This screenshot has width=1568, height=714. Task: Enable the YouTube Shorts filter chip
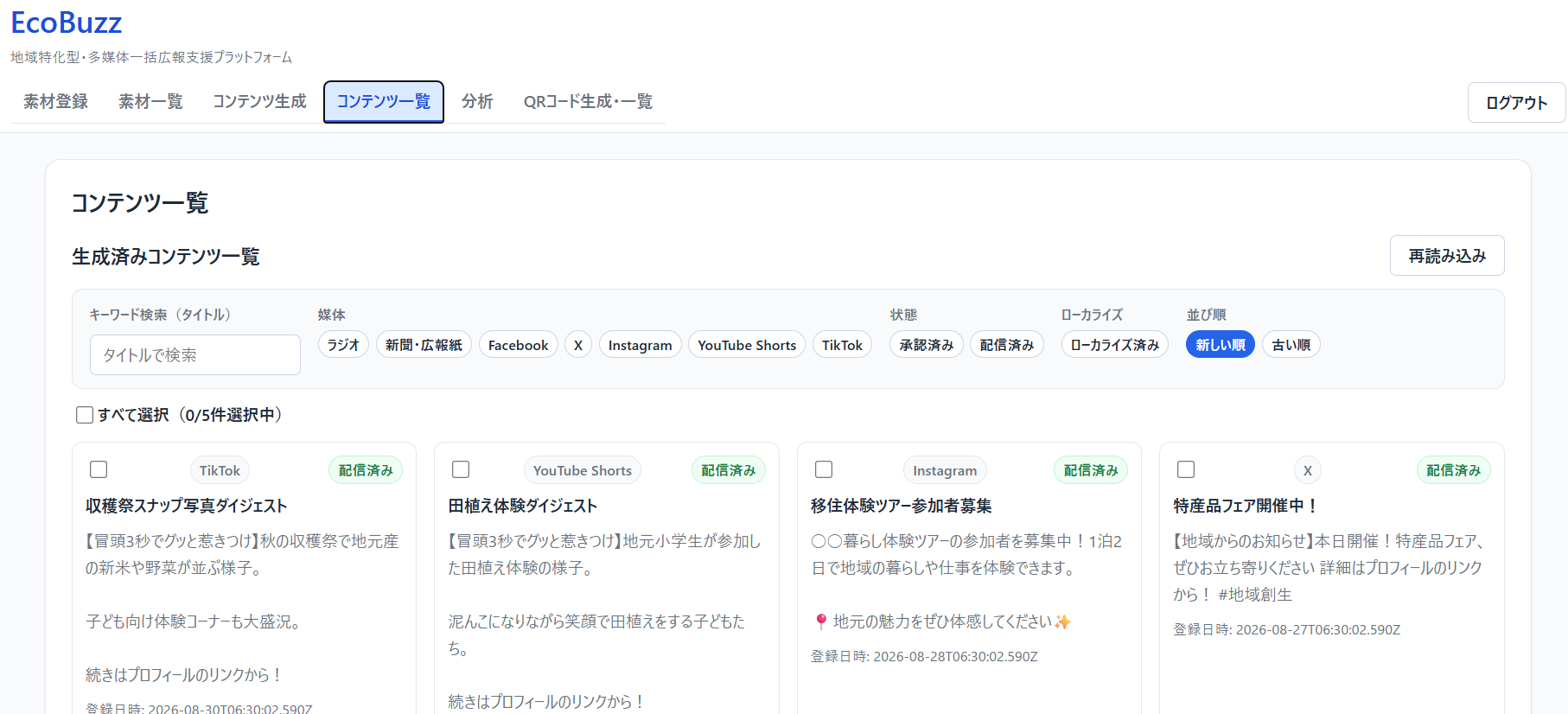tap(747, 345)
